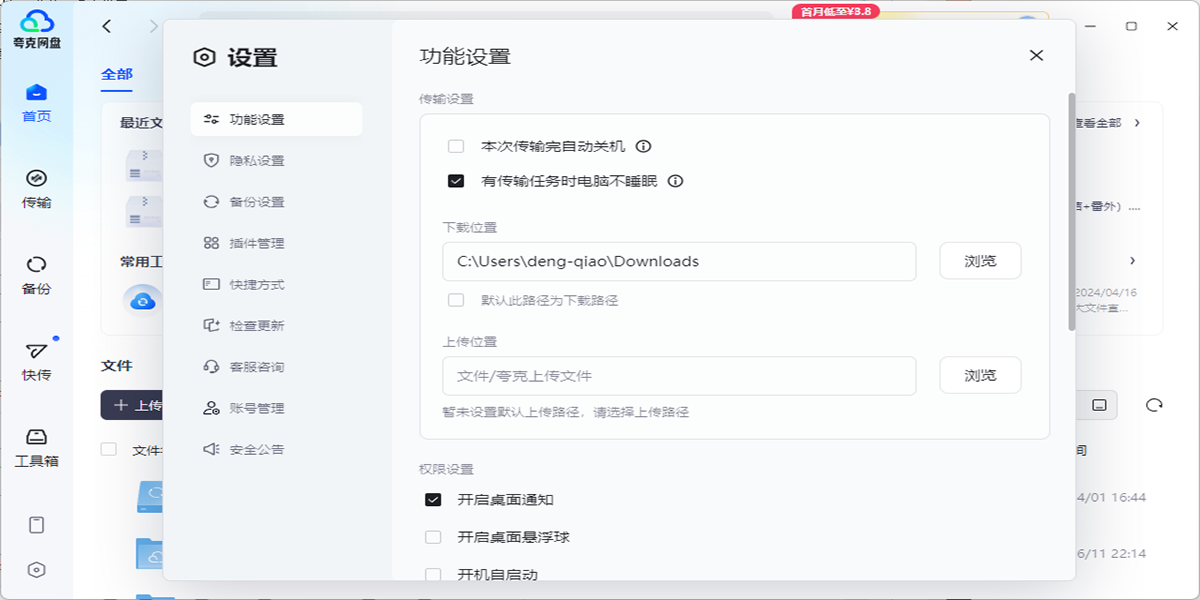Check 默认此路径为下载路径
The width and height of the screenshot is (1200, 600).
[456, 299]
